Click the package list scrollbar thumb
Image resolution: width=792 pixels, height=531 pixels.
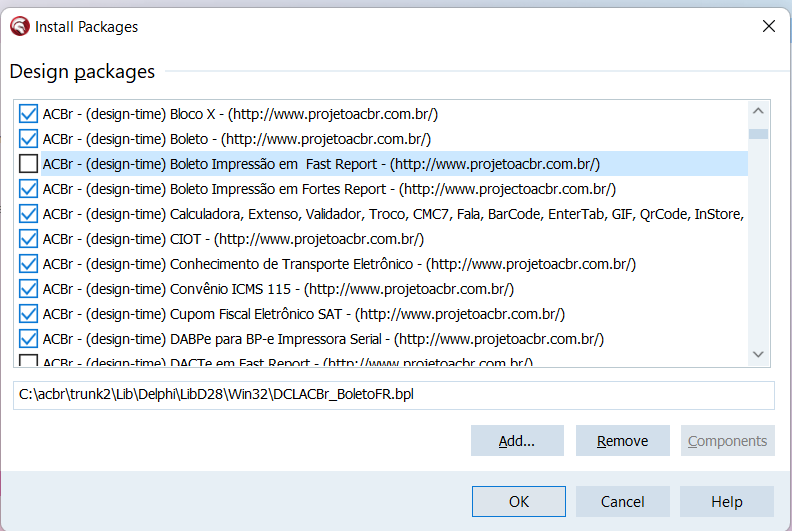click(758, 134)
